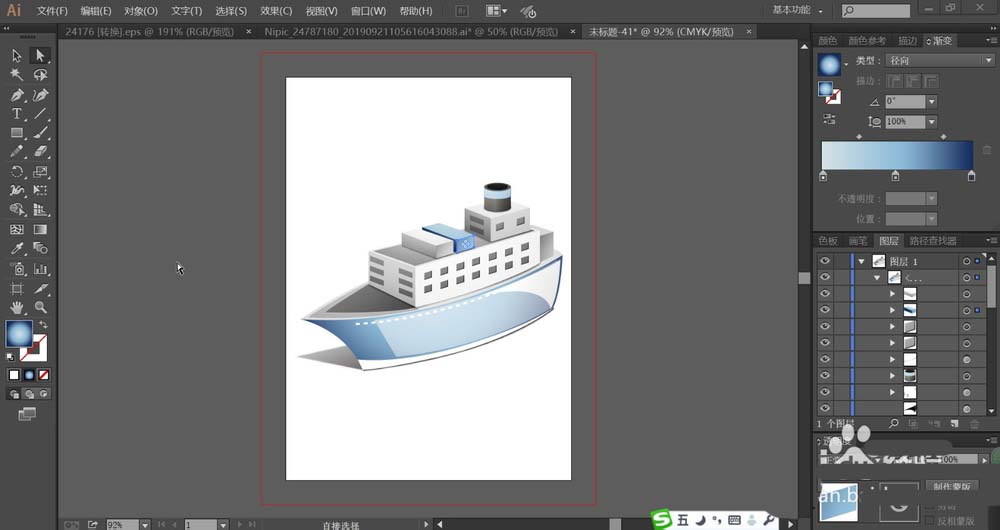Select the Magic Wand tool
1000x530 pixels.
(17, 75)
